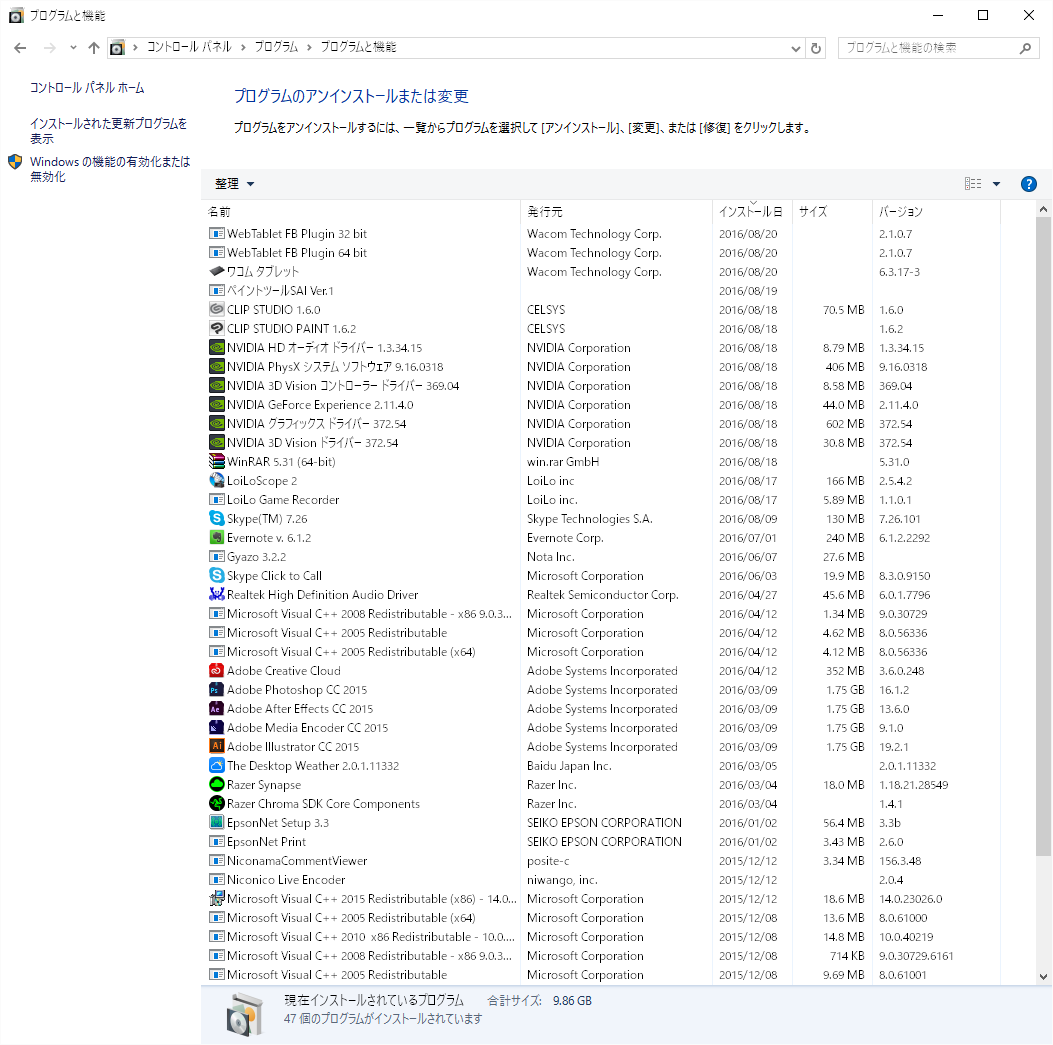Expand the address bar history dropdown
The width and height of the screenshot is (1053, 1045).
[x=796, y=48]
